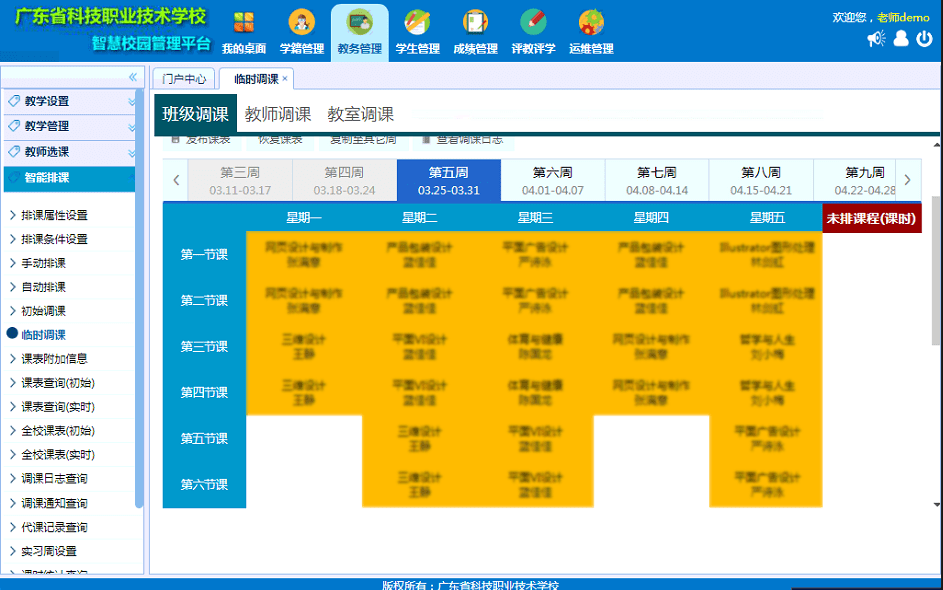943x590 pixels.
Task: Click the 学生管理 module icon
Action: [417, 23]
